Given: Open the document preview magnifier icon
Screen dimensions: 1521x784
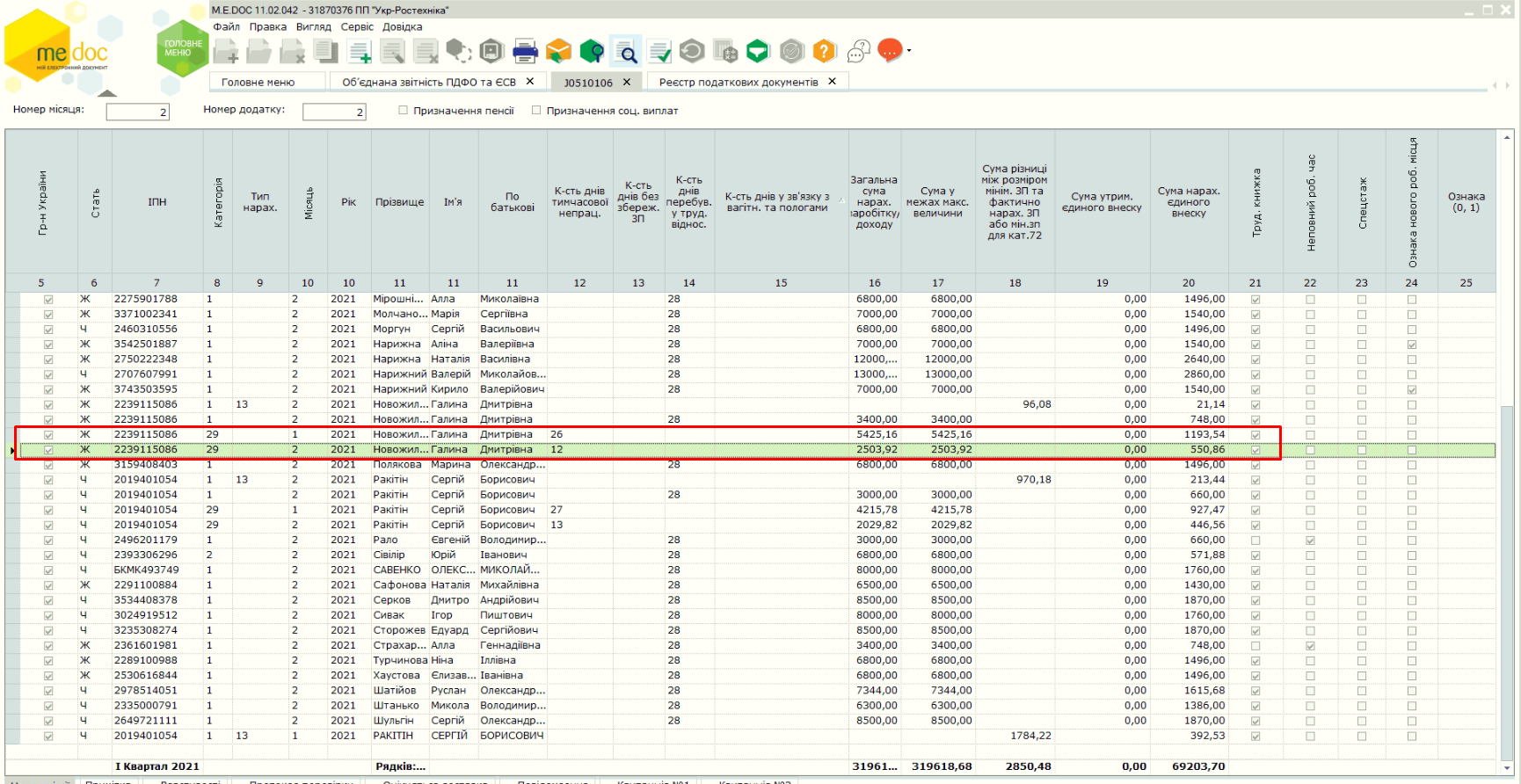Looking at the screenshot, I should pos(626,53).
